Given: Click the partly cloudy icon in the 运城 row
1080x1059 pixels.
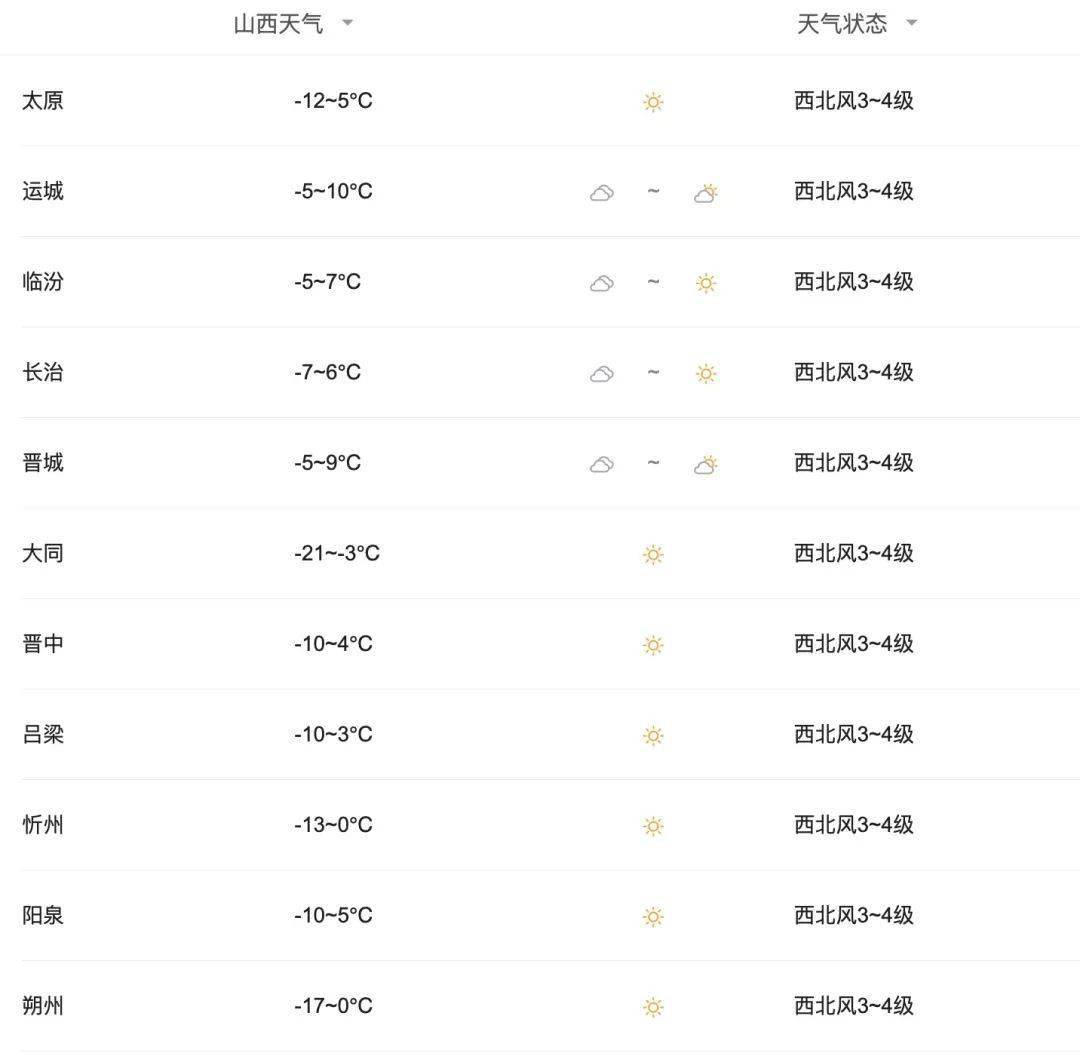Looking at the screenshot, I should click(705, 193).
